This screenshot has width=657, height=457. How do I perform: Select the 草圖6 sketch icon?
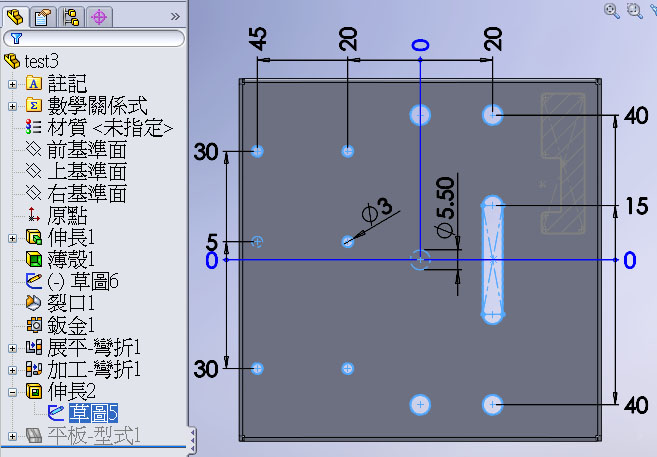[x=34, y=281]
